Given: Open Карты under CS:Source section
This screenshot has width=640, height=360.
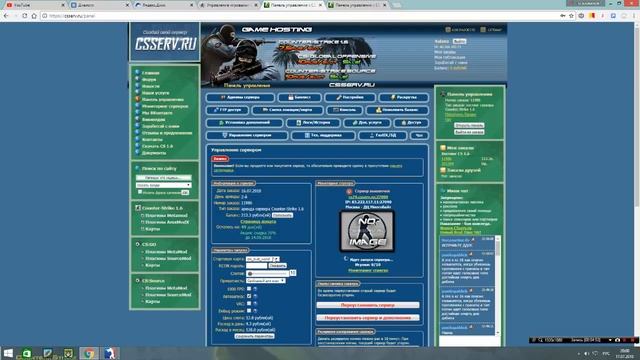Looking at the screenshot, I should click(x=152, y=302).
